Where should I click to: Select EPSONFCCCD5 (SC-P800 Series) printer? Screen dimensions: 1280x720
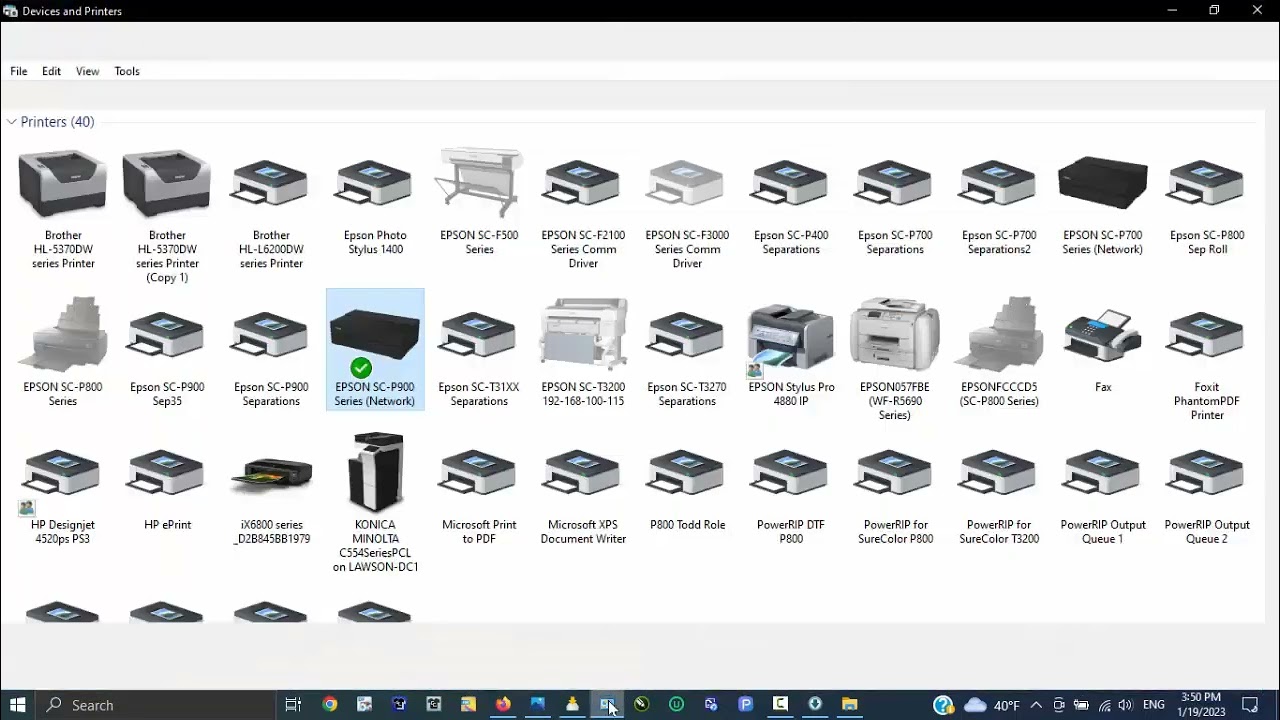[999, 352]
